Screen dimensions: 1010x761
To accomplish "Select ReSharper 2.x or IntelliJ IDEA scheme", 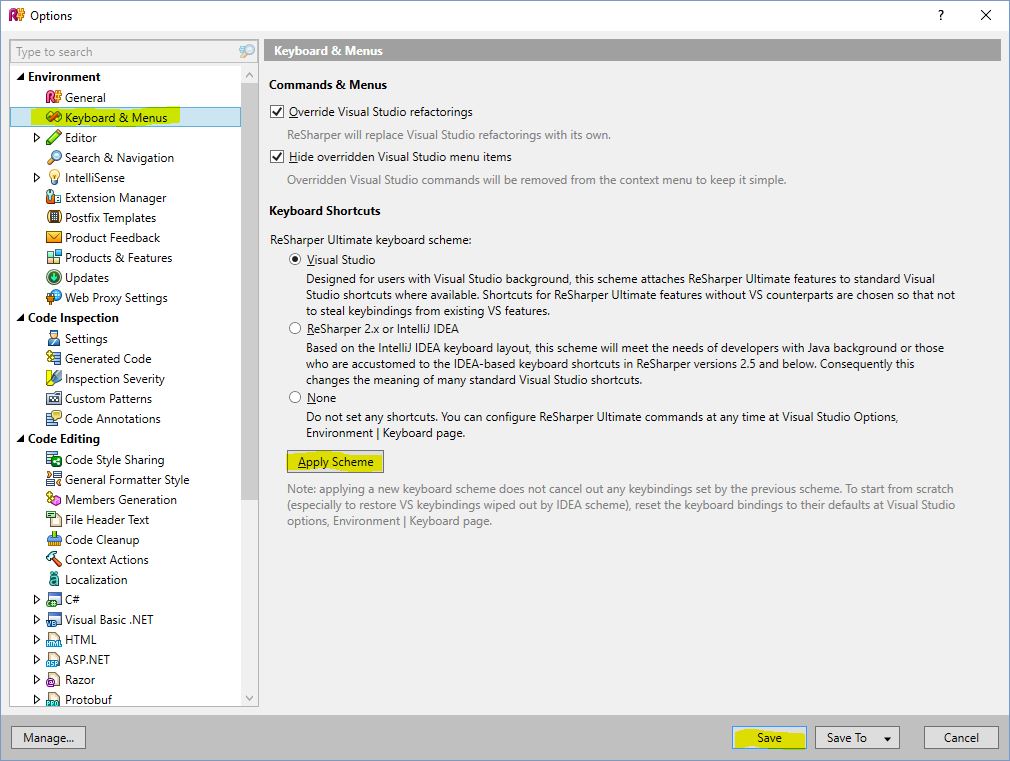I will [x=295, y=328].
